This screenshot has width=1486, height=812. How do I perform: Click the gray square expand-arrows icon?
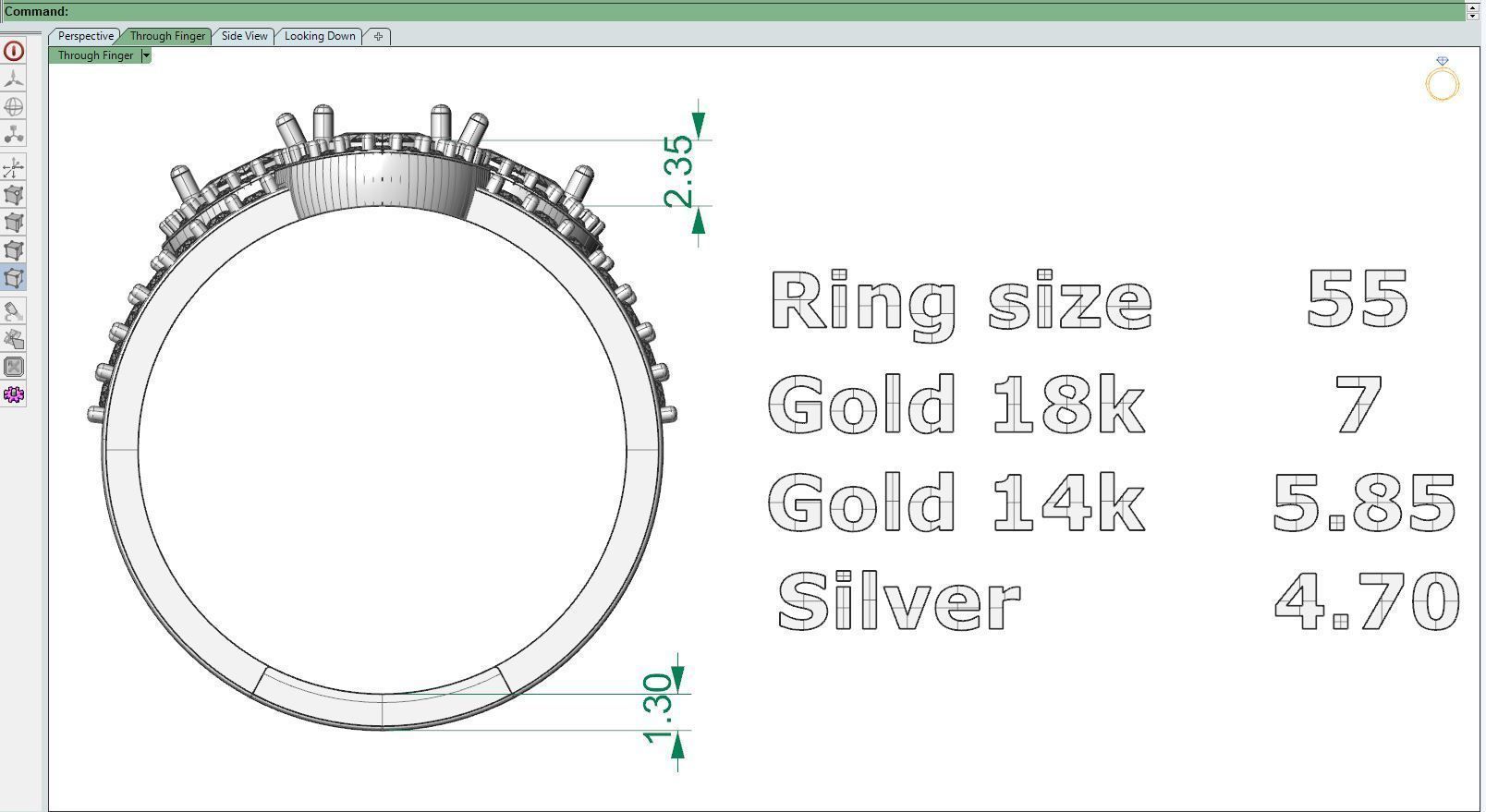14,367
